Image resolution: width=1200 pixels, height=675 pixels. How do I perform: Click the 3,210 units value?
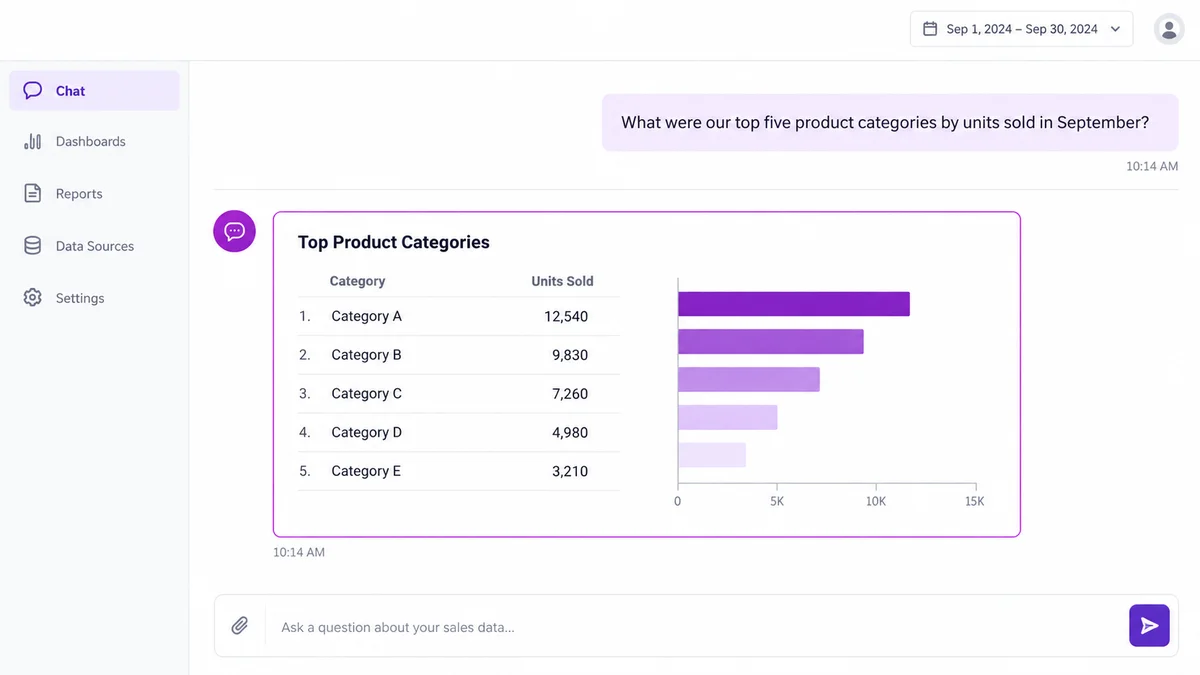click(570, 471)
